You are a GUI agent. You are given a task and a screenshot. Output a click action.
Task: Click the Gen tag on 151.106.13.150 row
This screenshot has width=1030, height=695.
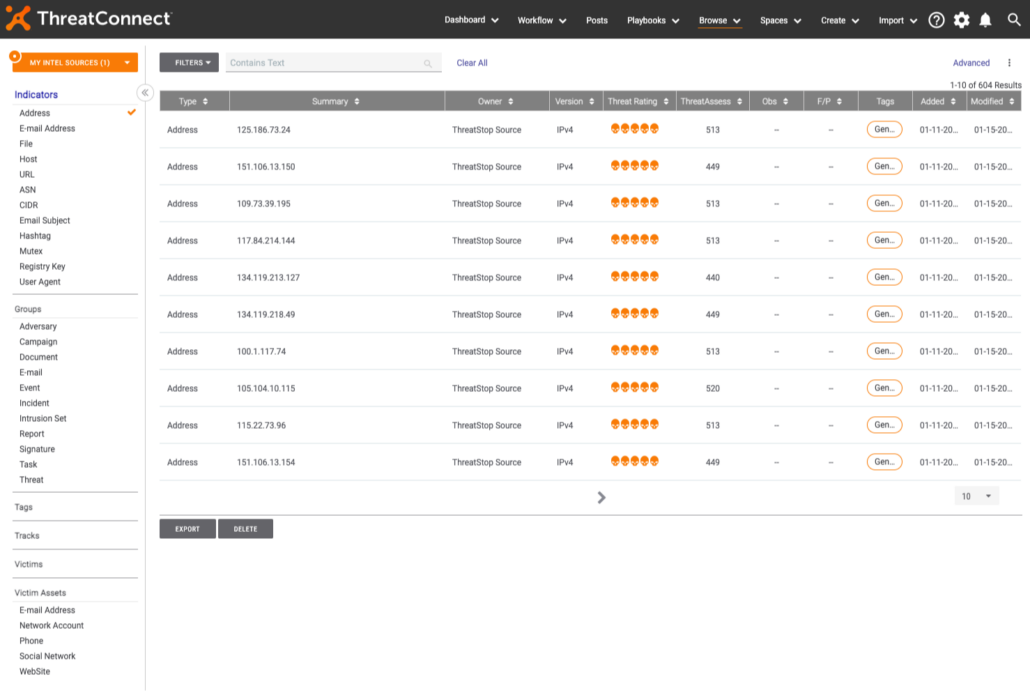coord(884,166)
